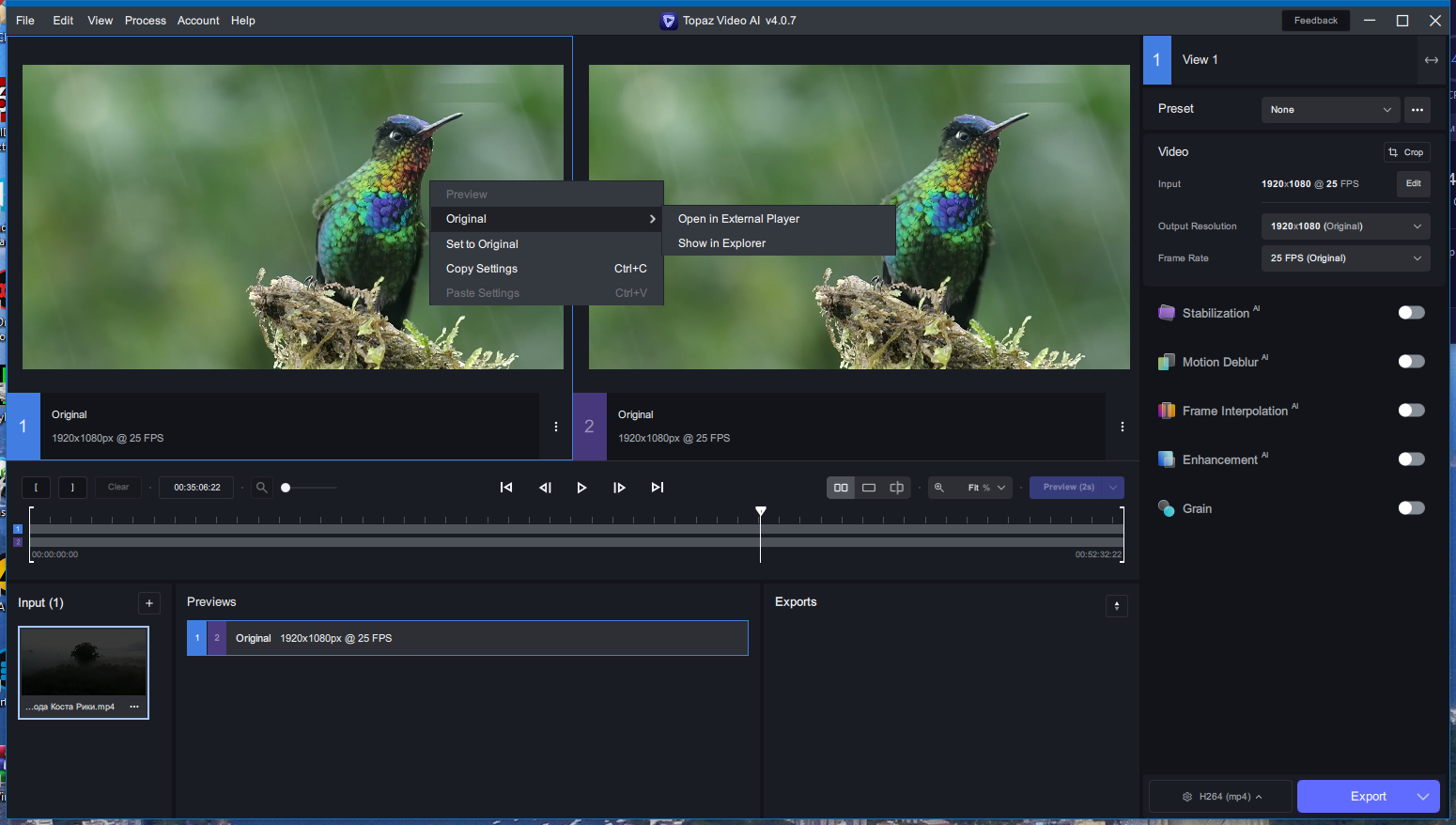Expand the Preview (2s) duration arrow
Viewport: 1456px width, 825px height.
tap(1113, 487)
